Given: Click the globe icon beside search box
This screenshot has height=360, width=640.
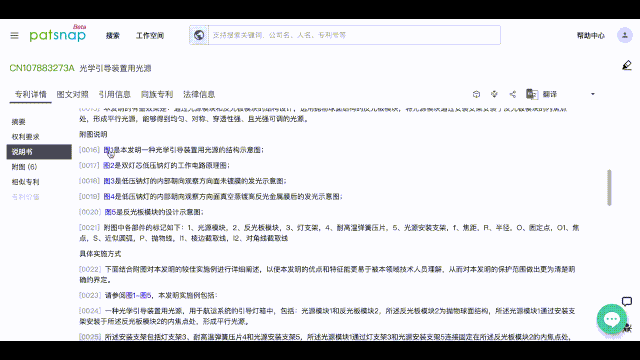Looking at the screenshot, I should click(199, 35).
